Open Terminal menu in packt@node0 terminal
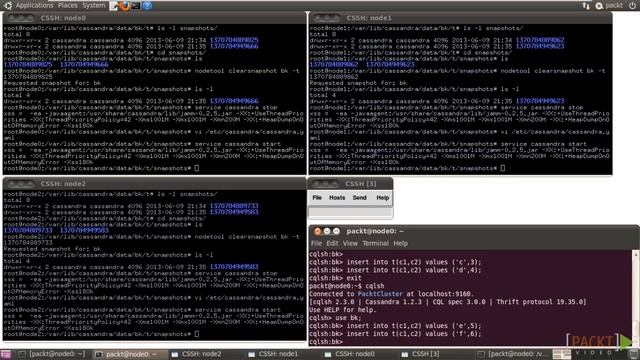The height and width of the screenshot is (360, 640). click(x=376, y=243)
